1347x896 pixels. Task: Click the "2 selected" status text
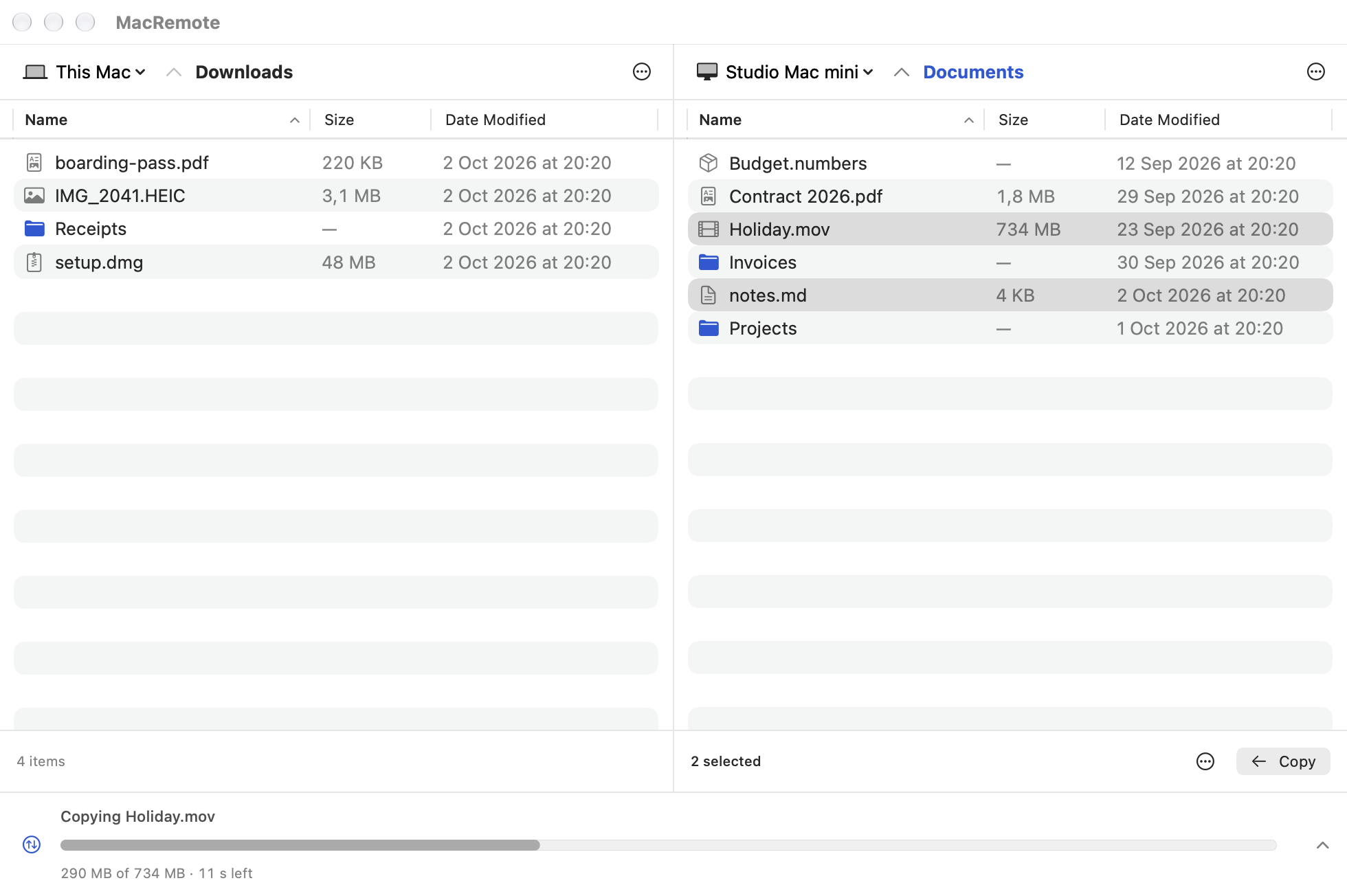[726, 761]
